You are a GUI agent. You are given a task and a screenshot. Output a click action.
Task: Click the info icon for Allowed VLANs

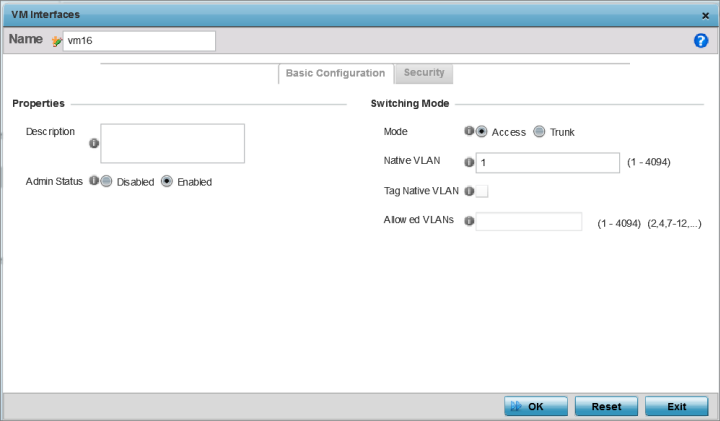[x=469, y=221]
